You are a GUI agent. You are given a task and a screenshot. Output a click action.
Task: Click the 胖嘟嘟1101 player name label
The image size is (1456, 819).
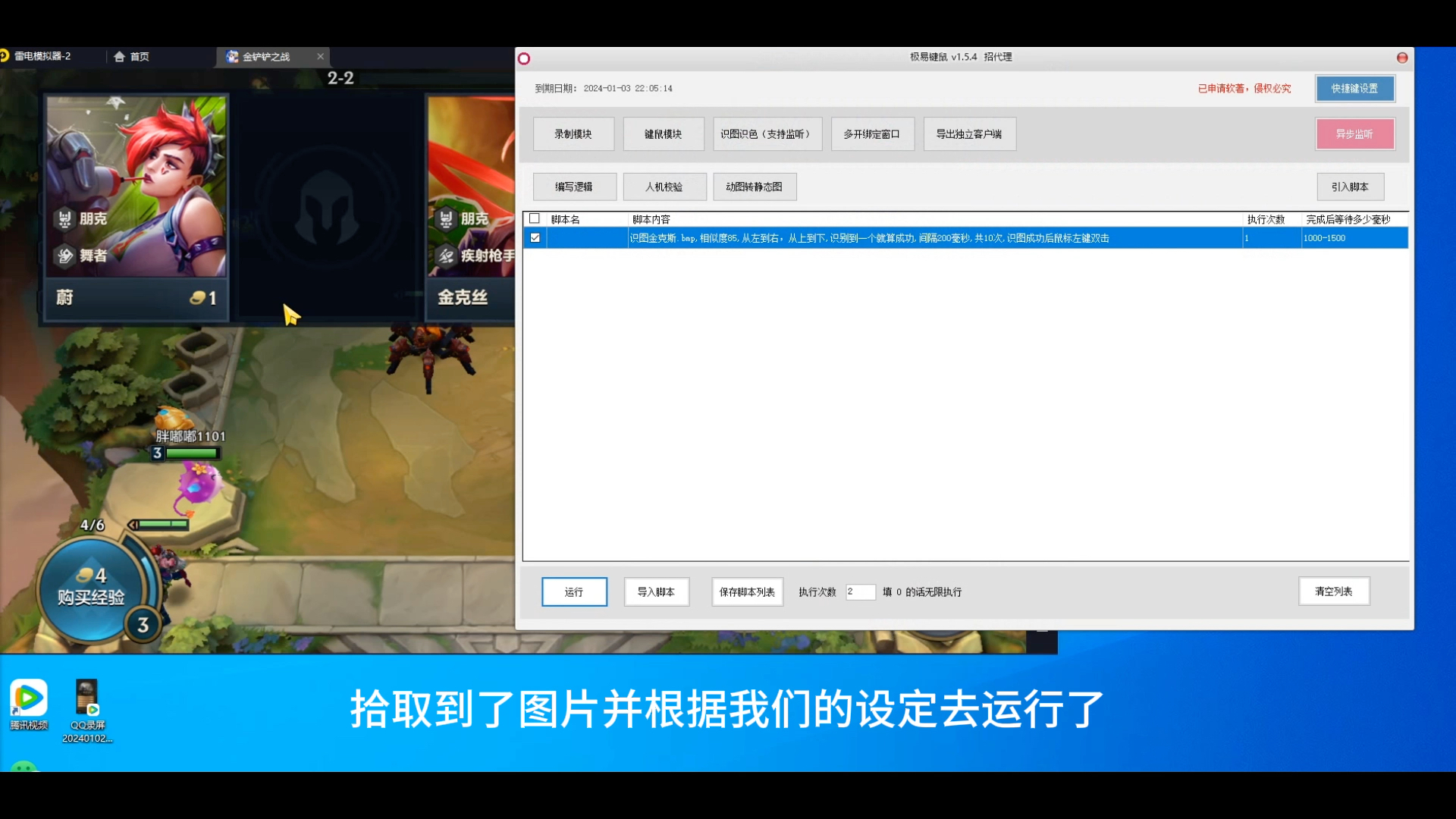pos(191,436)
